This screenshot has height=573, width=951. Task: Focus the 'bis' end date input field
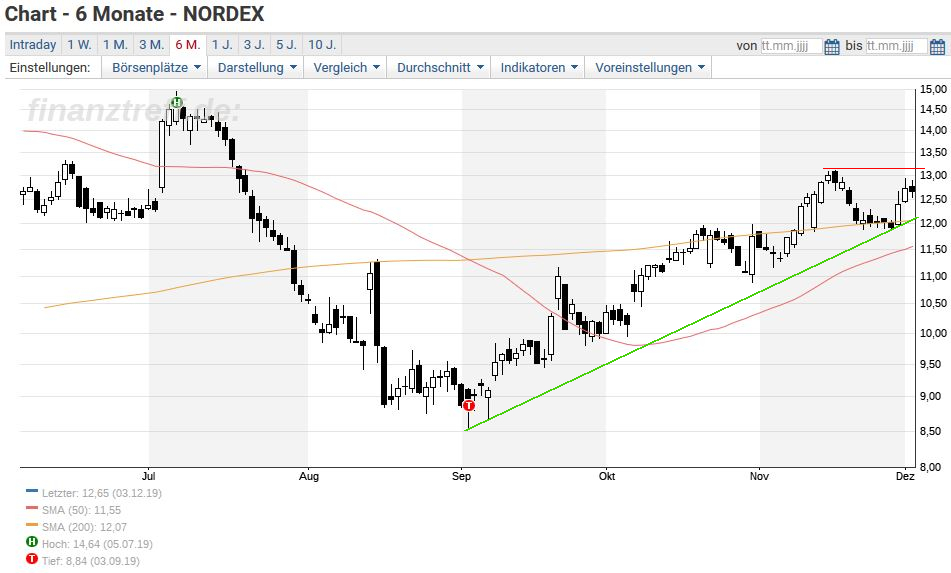click(896, 46)
